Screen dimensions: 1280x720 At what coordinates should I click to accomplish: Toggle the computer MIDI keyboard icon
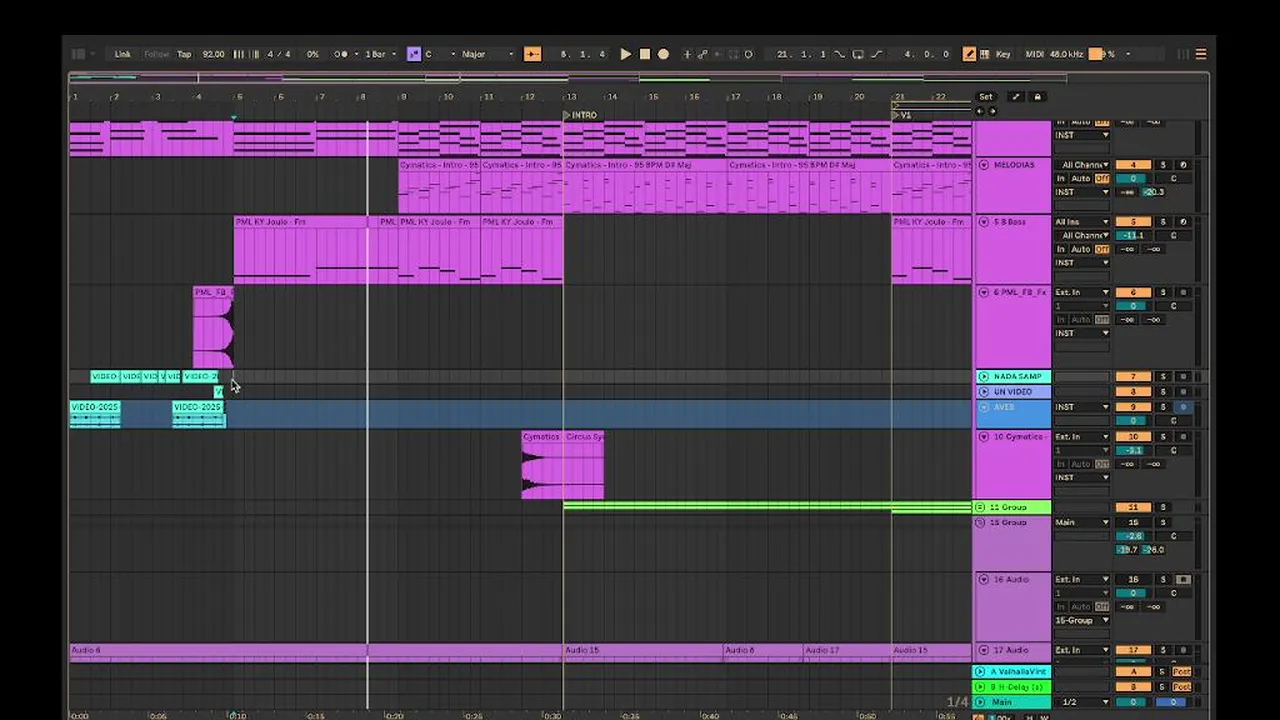pos(985,54)
